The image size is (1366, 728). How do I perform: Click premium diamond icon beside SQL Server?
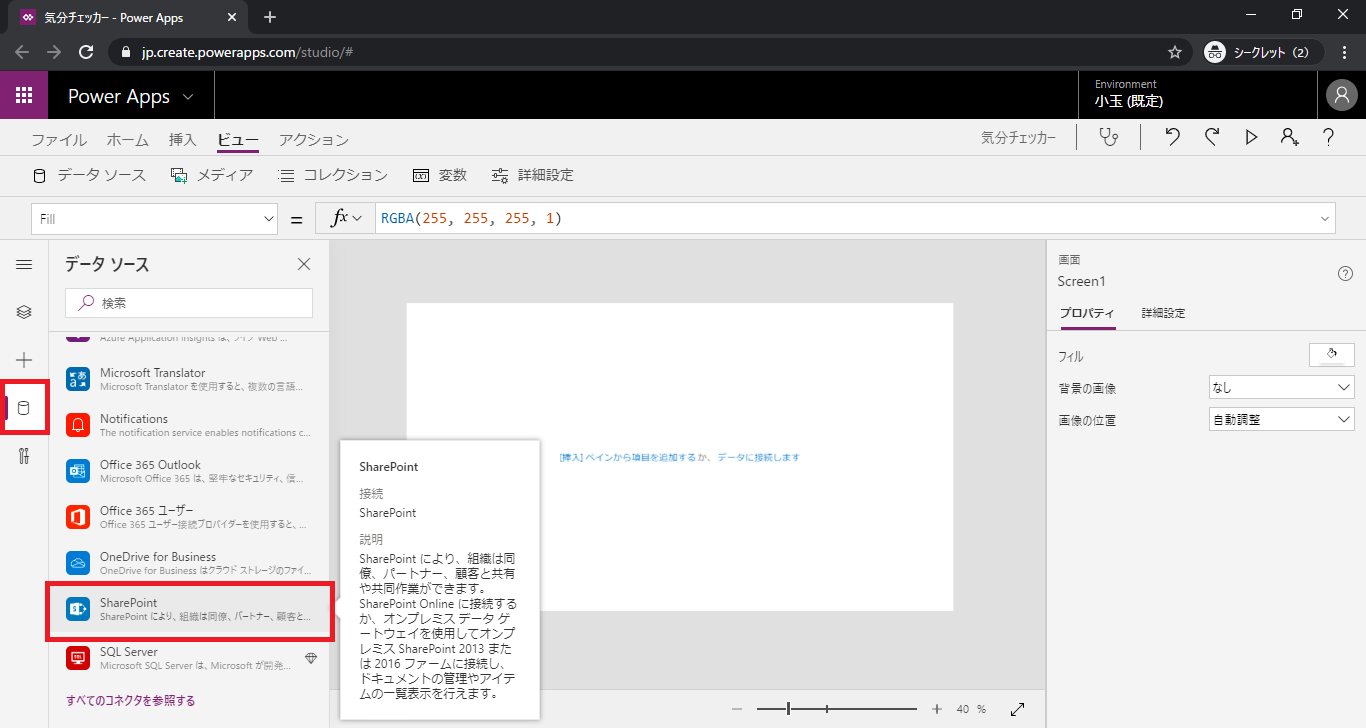(x=311, y=658)
